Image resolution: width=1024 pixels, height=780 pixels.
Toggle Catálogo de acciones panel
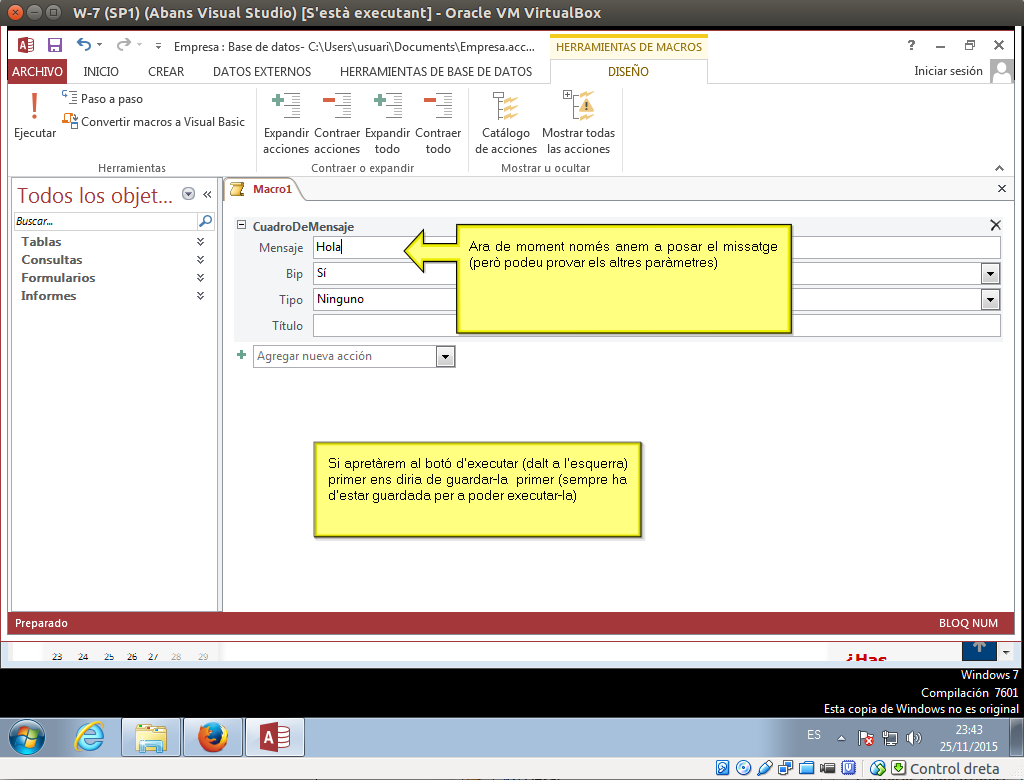click(x=506, y=123)
